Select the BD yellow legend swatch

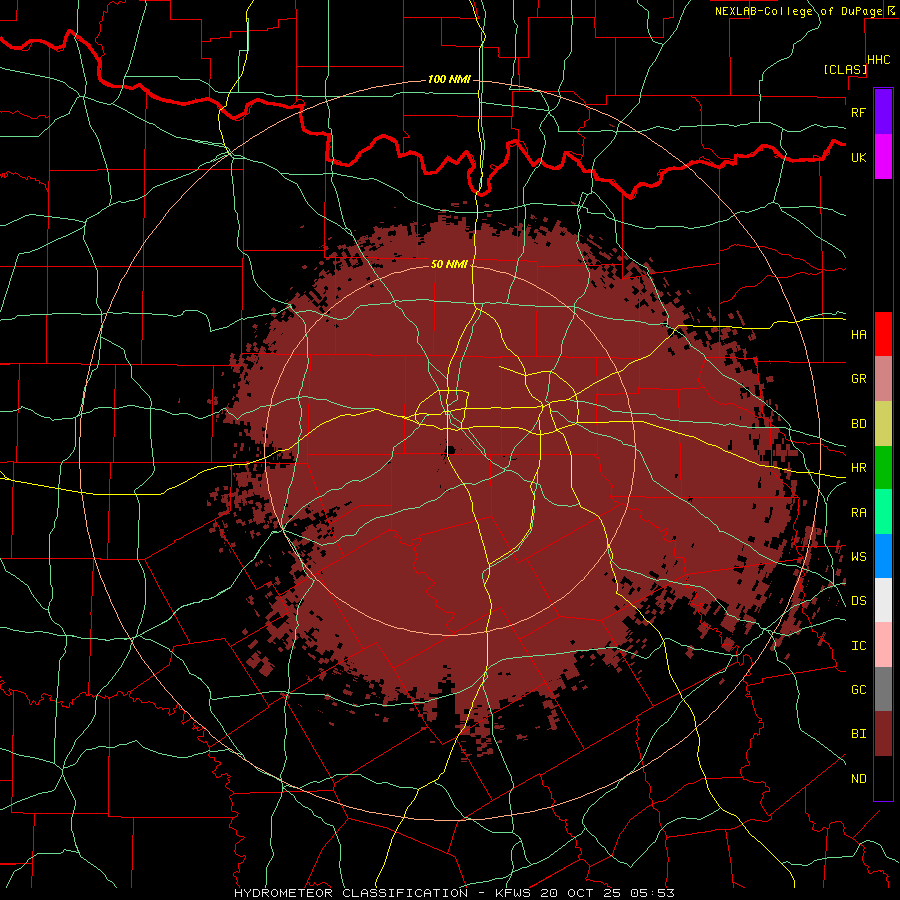[x=883, y=424]
